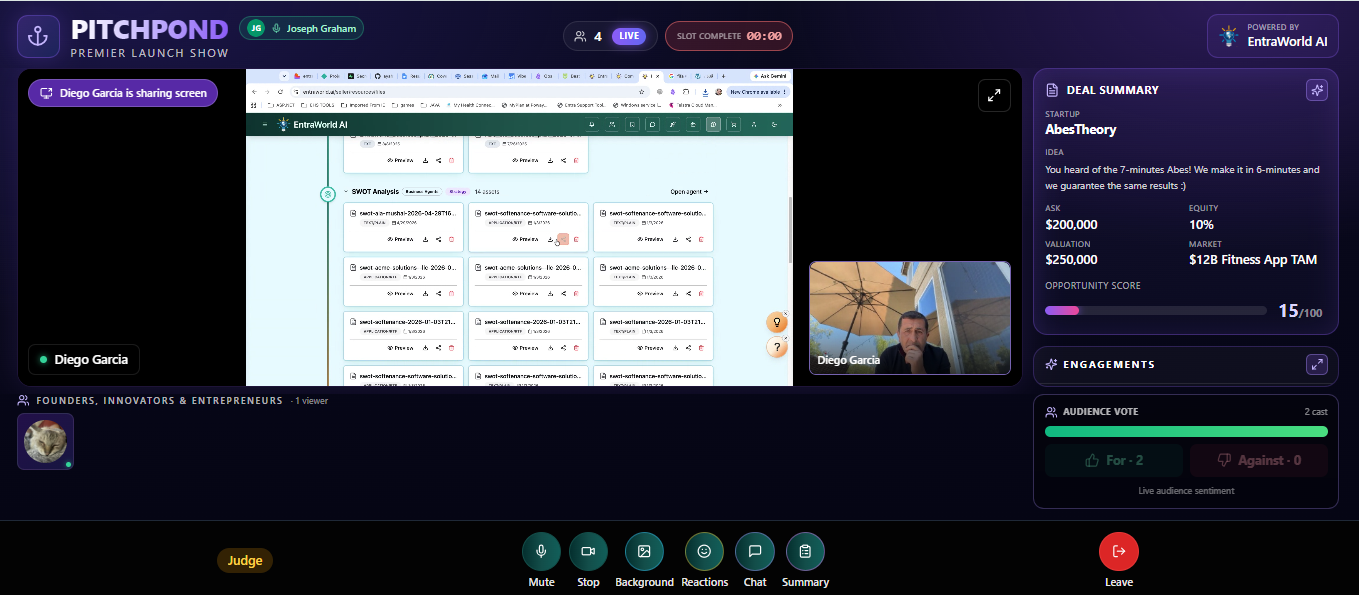Click the LIVE badge
The image size is (1359, 595).
[628, 36]
